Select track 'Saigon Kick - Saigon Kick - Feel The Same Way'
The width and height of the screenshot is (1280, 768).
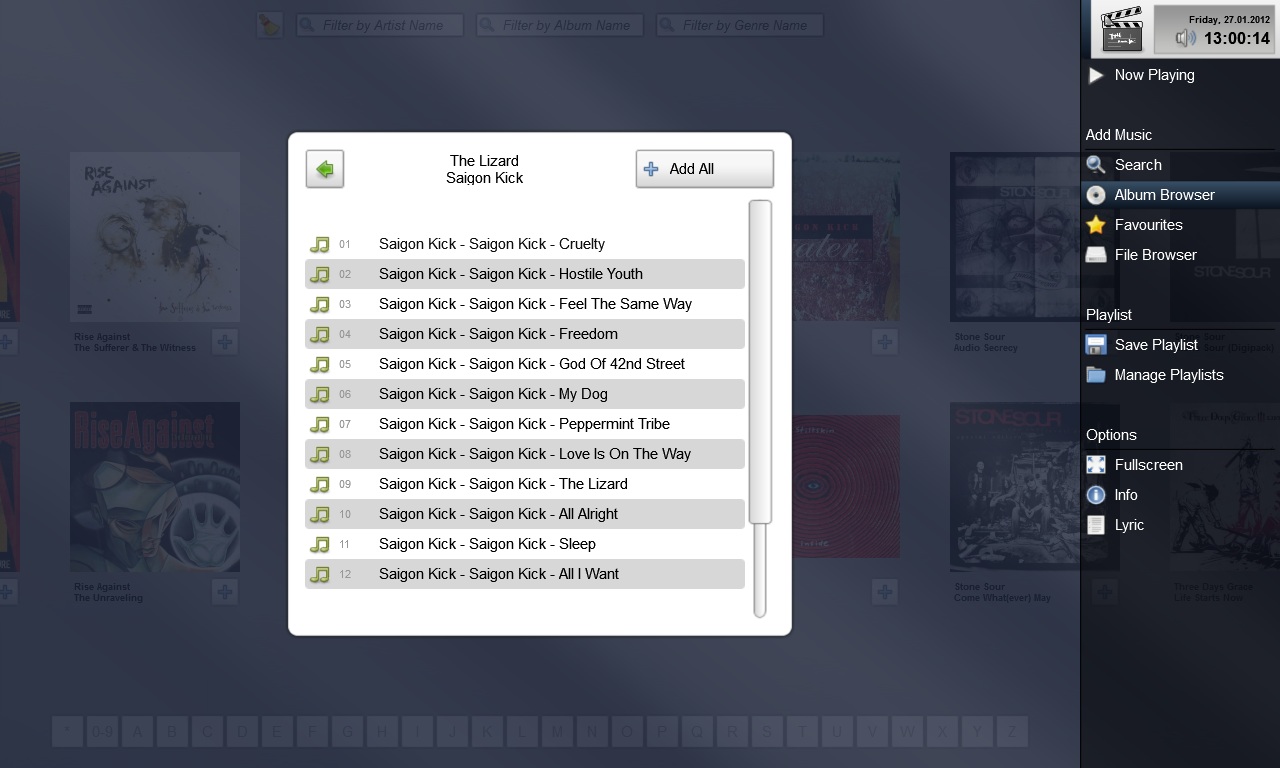coord(525,304)
